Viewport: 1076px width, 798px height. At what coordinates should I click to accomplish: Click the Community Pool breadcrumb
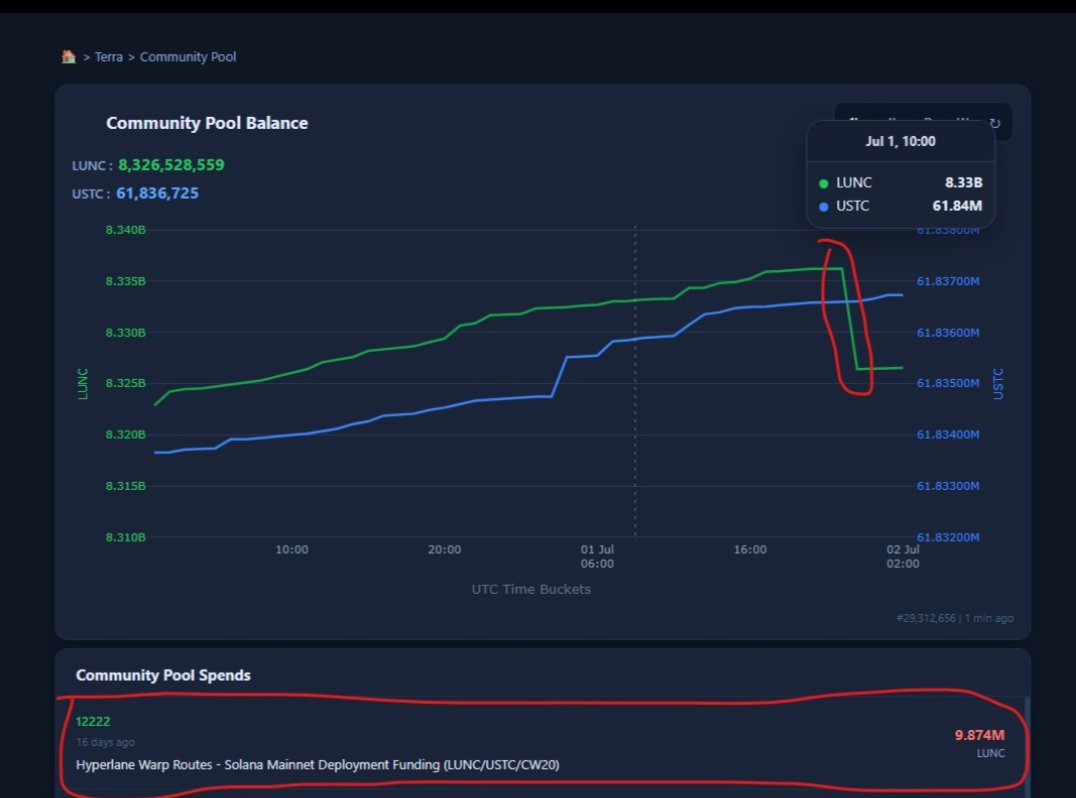click(188, 57)
